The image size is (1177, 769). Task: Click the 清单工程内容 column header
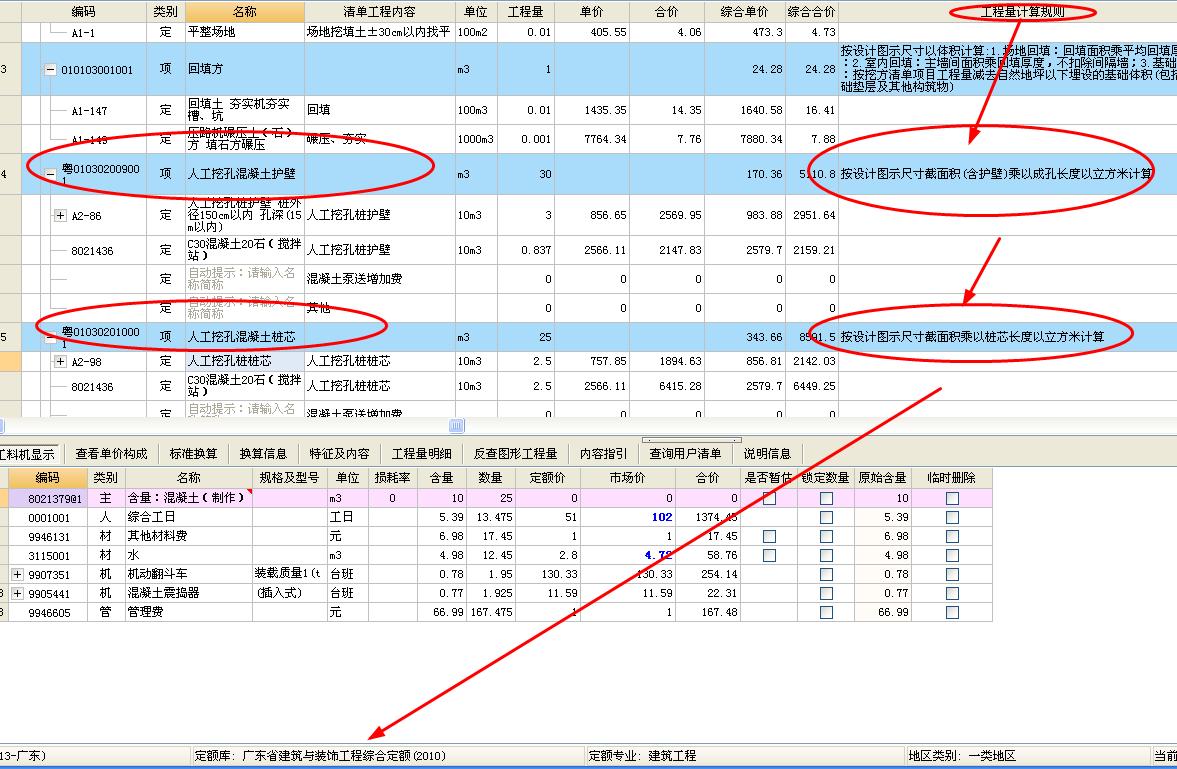(379, 11)
